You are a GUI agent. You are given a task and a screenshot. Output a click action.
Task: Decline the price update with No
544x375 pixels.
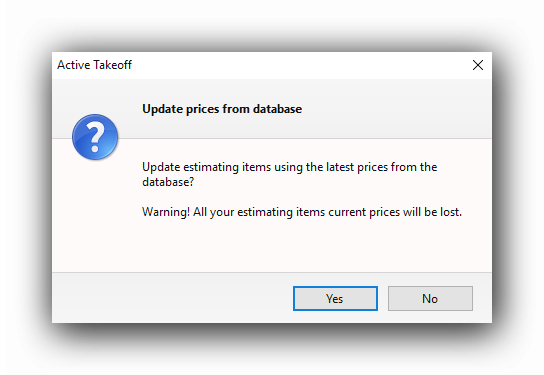point(430,298)
